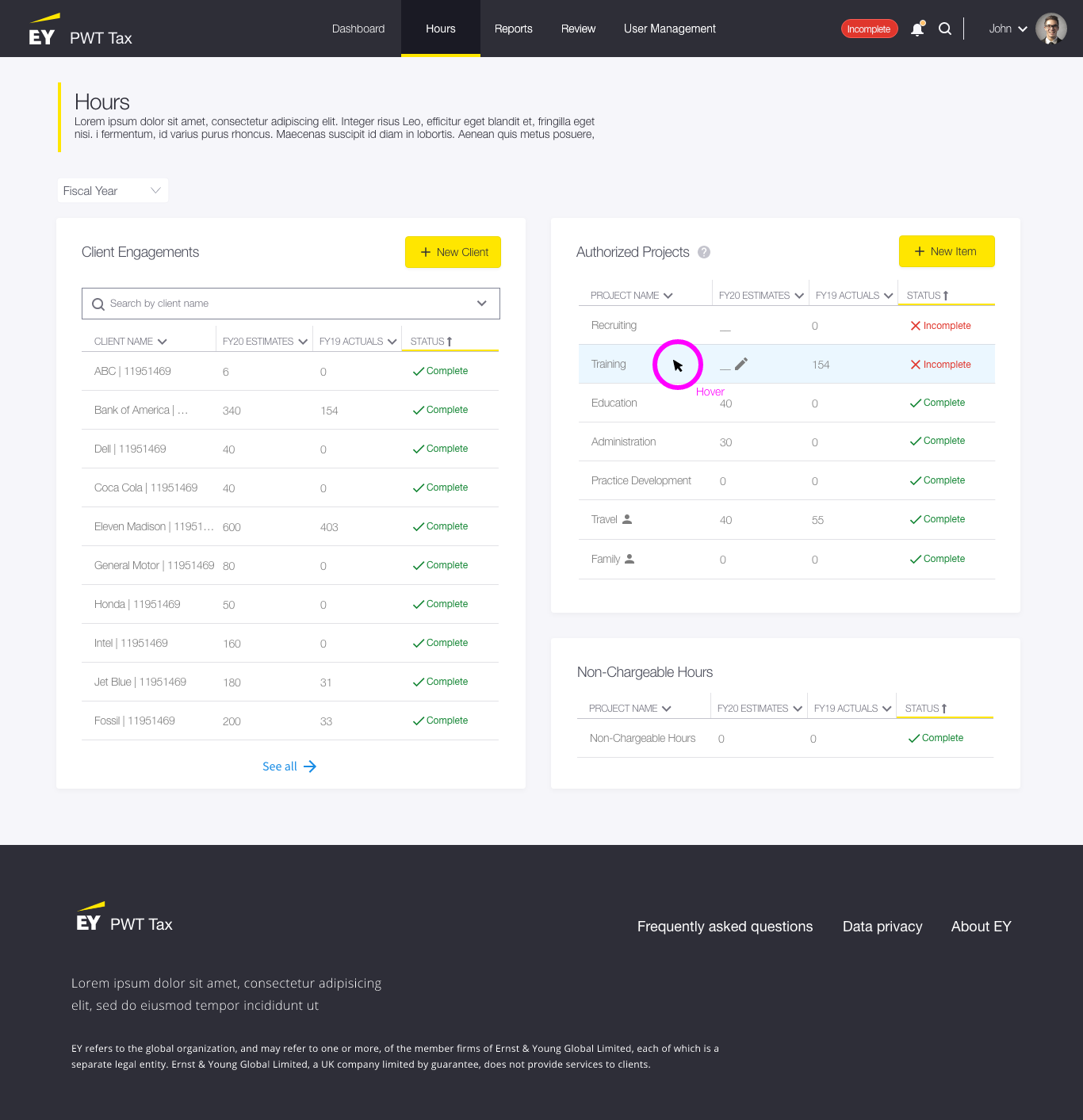This screenshot has height=1120, width=1083.
Task: Click the 340 estimate for Bank of America
Action: [x=232, y=411]
